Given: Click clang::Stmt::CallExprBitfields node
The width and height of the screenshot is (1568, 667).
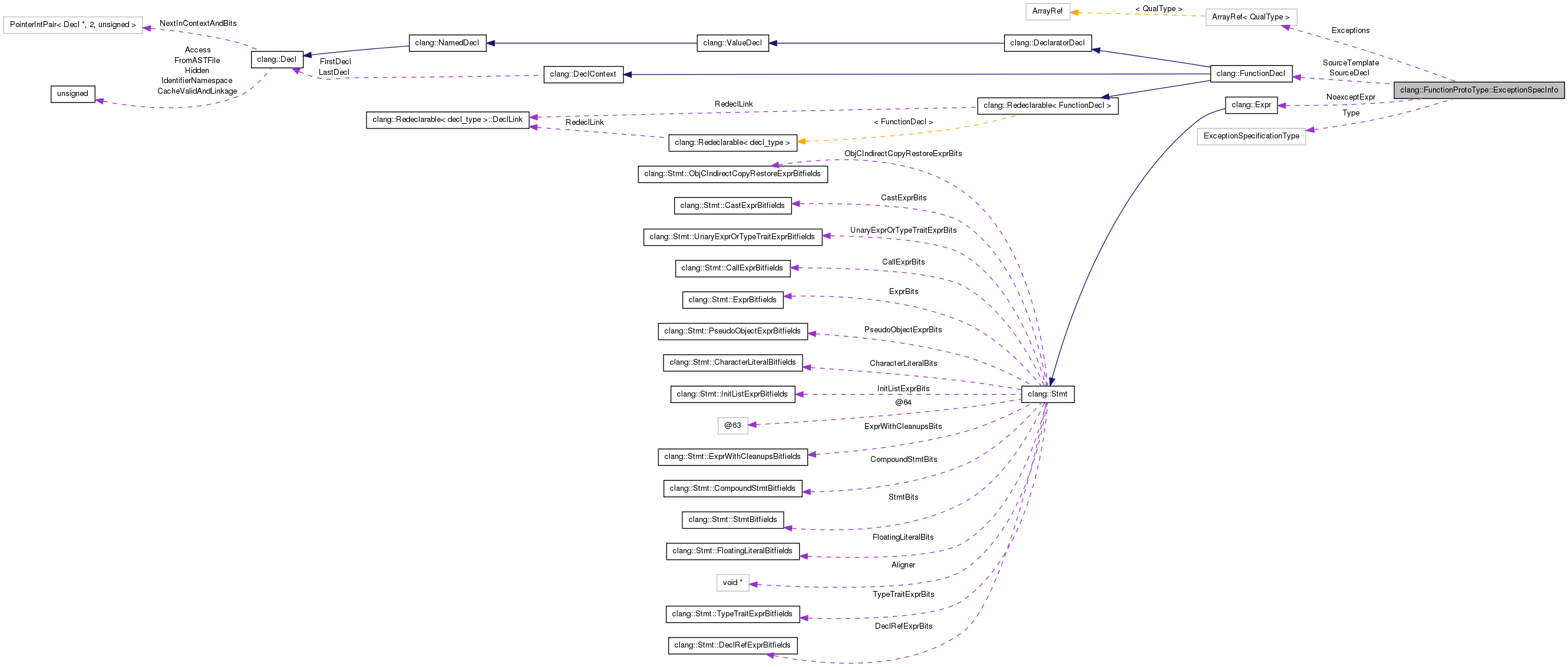Looking at the screenshot, I should click(732, 268).
